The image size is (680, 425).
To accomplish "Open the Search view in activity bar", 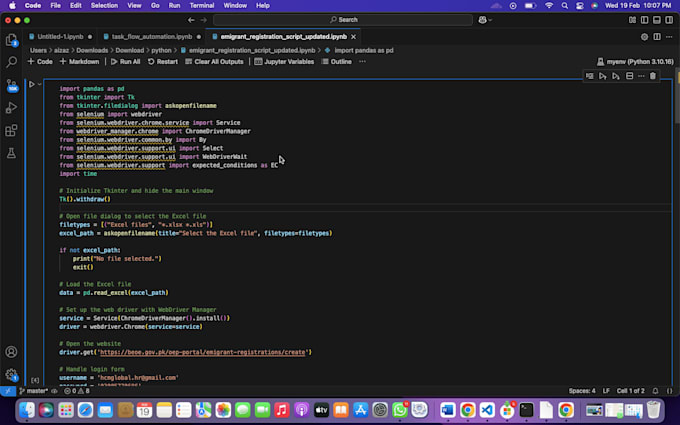I will tap(11, 62).
